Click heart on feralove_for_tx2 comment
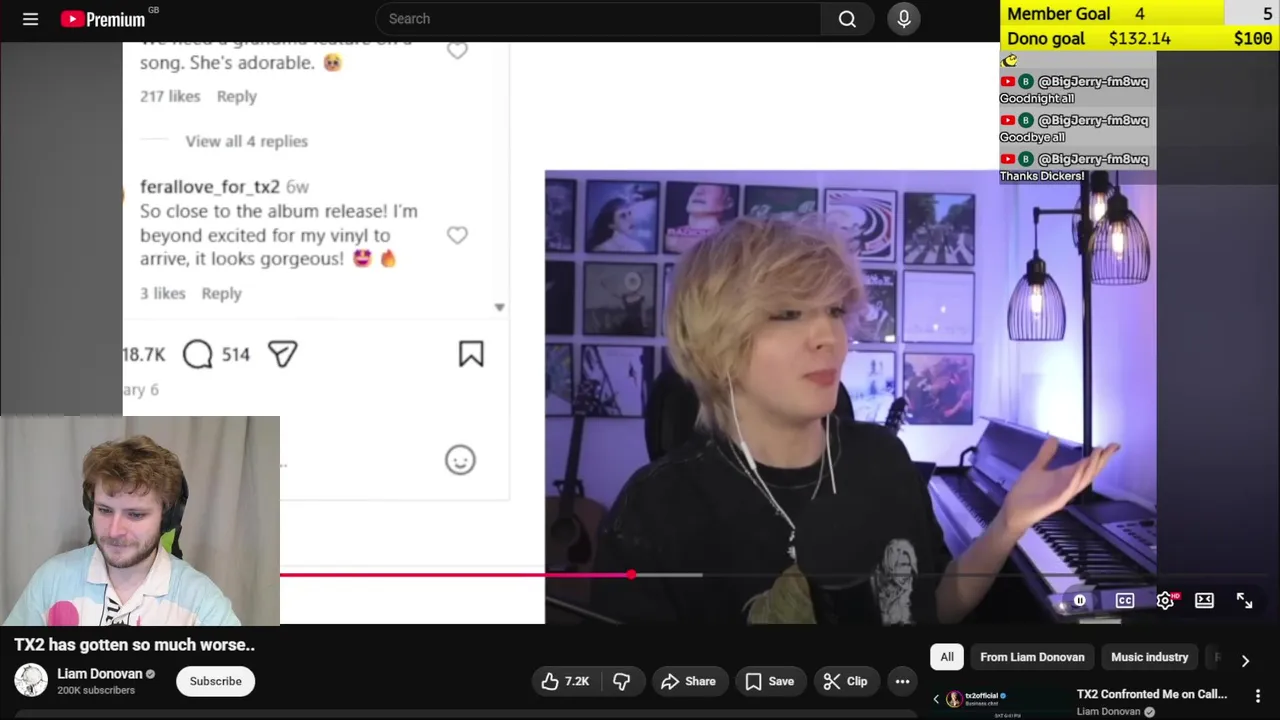1280x720 pixels. (x=457, y=235)
